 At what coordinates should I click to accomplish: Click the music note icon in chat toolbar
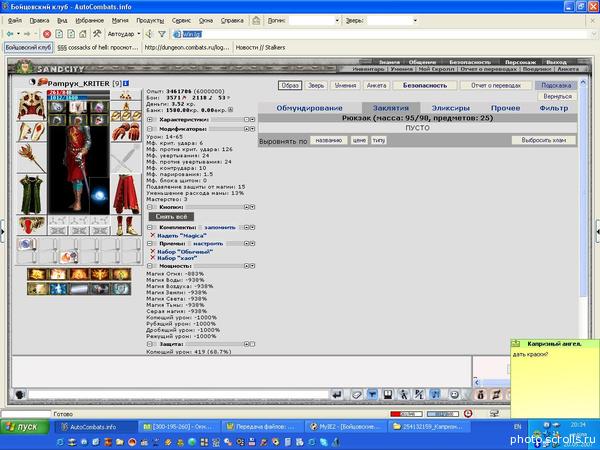coord(435,394)
